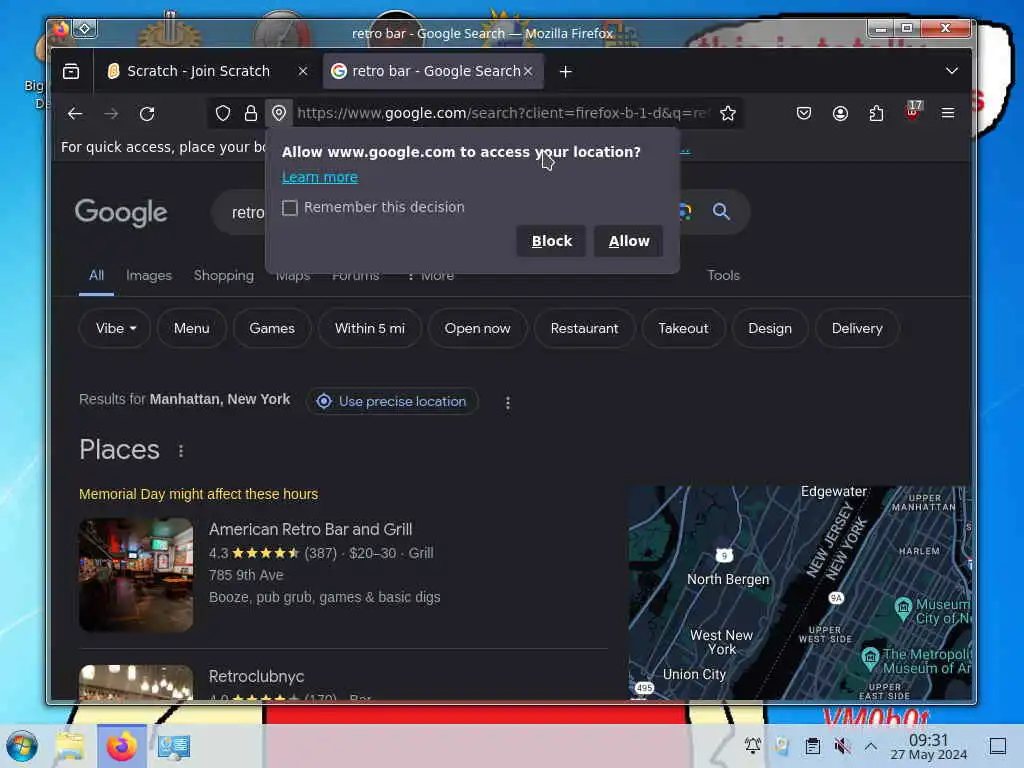The image size is (1024, 768).
Task: Click the taskbar clock showing 09:31
Action: tap(929, 746)
